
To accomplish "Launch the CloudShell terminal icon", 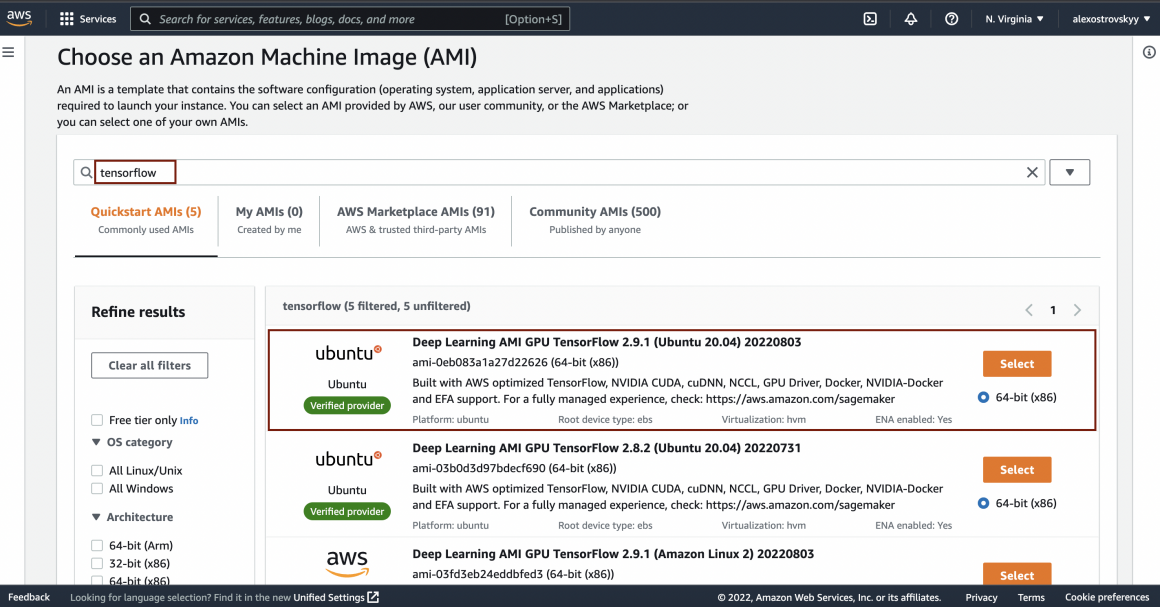I will click(x=870, y=19).
